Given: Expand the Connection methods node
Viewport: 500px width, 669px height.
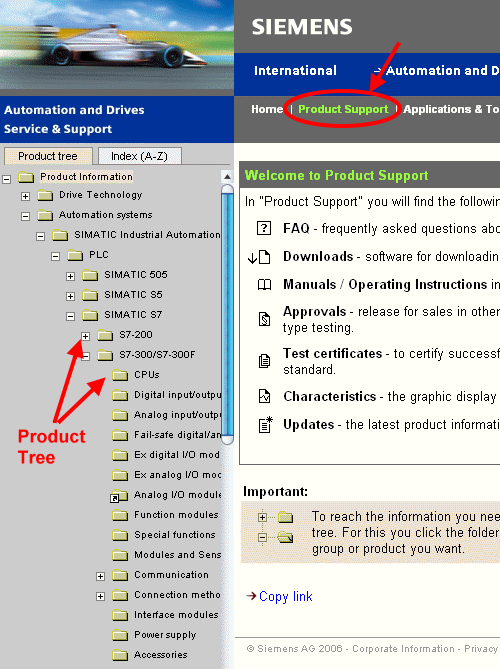Looking at the screenshot, I should [x=100, y=596].
